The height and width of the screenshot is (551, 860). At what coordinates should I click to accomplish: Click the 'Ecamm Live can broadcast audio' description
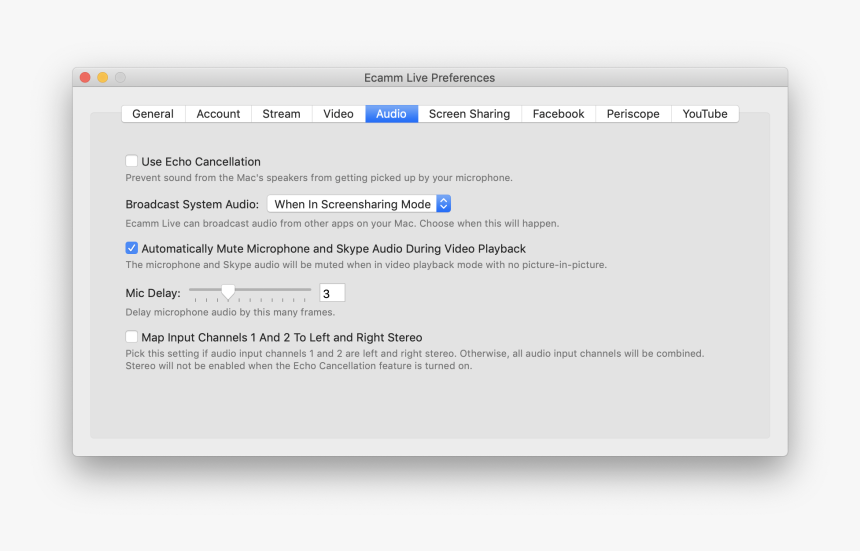click(x=342, y=224)
